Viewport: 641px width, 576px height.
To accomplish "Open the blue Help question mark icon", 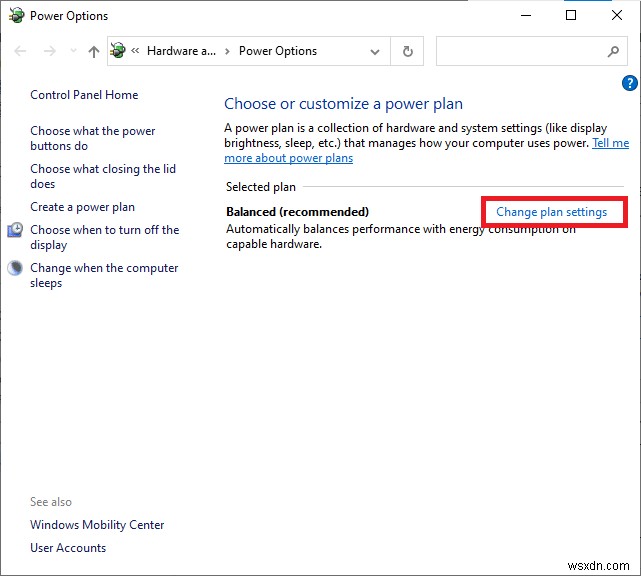I will point(630,83).
